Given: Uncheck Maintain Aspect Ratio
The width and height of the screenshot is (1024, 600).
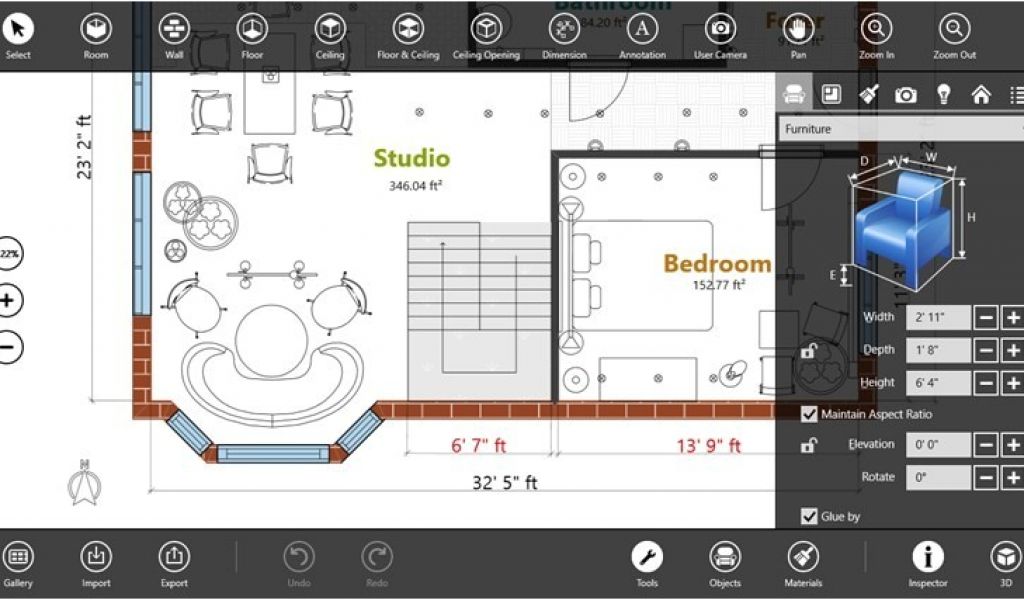Looking at the screenshot, I should point(809,414).
